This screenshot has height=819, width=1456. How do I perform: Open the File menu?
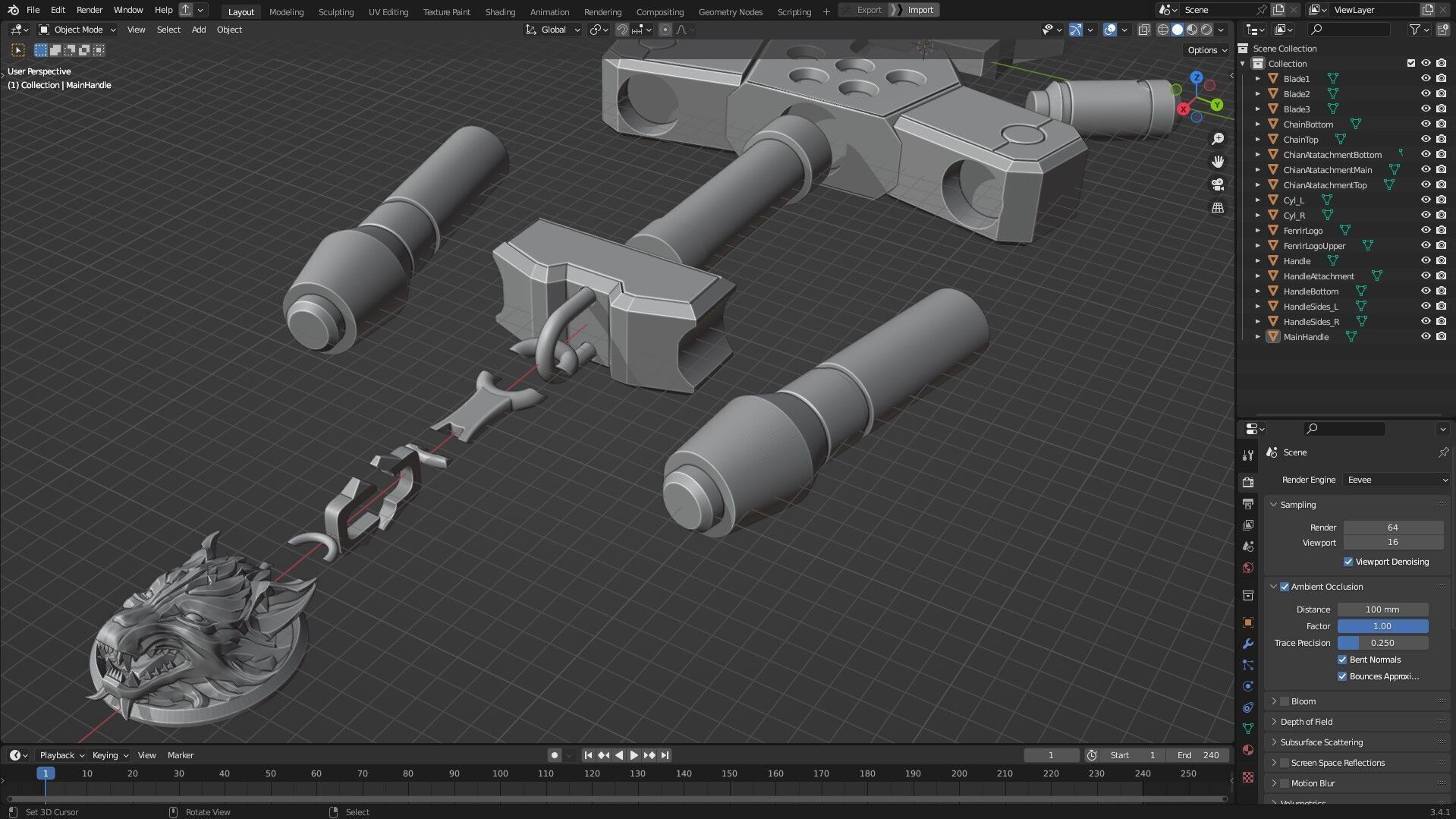pyautogui.click(x=33, y=10)
